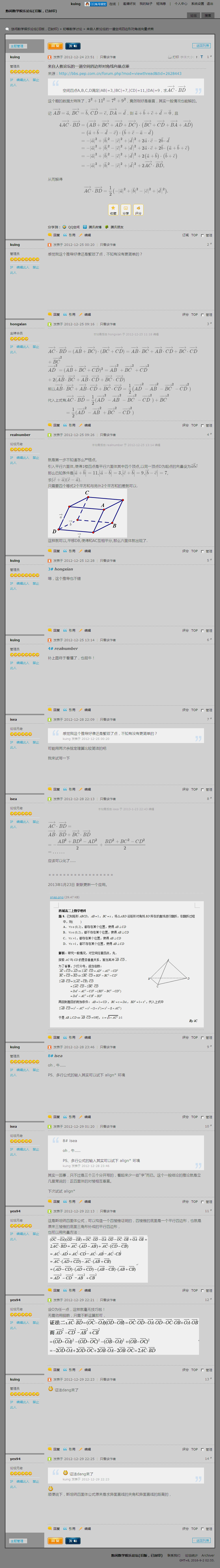Screen dimensions: 220x1568
Task: Click 引用 quote icon on floor 5 post
Action: [x=69, y=631]
